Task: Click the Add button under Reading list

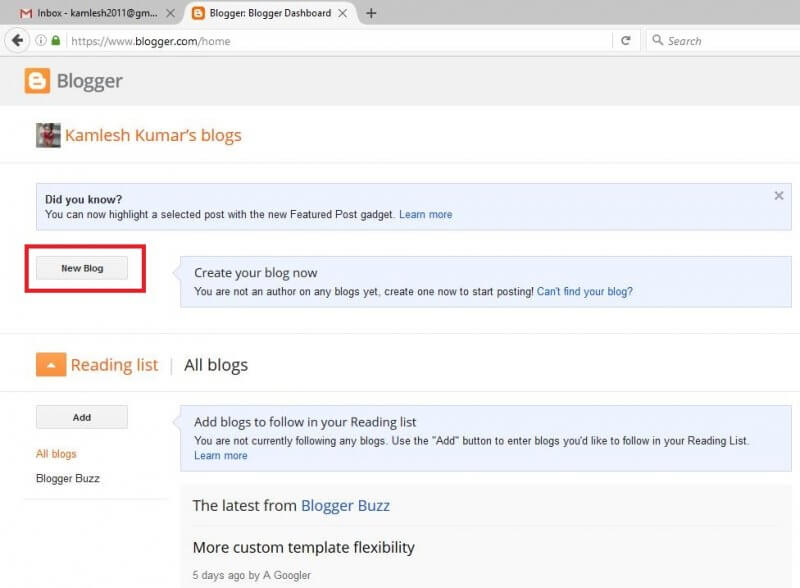Action: coord(82,417)
